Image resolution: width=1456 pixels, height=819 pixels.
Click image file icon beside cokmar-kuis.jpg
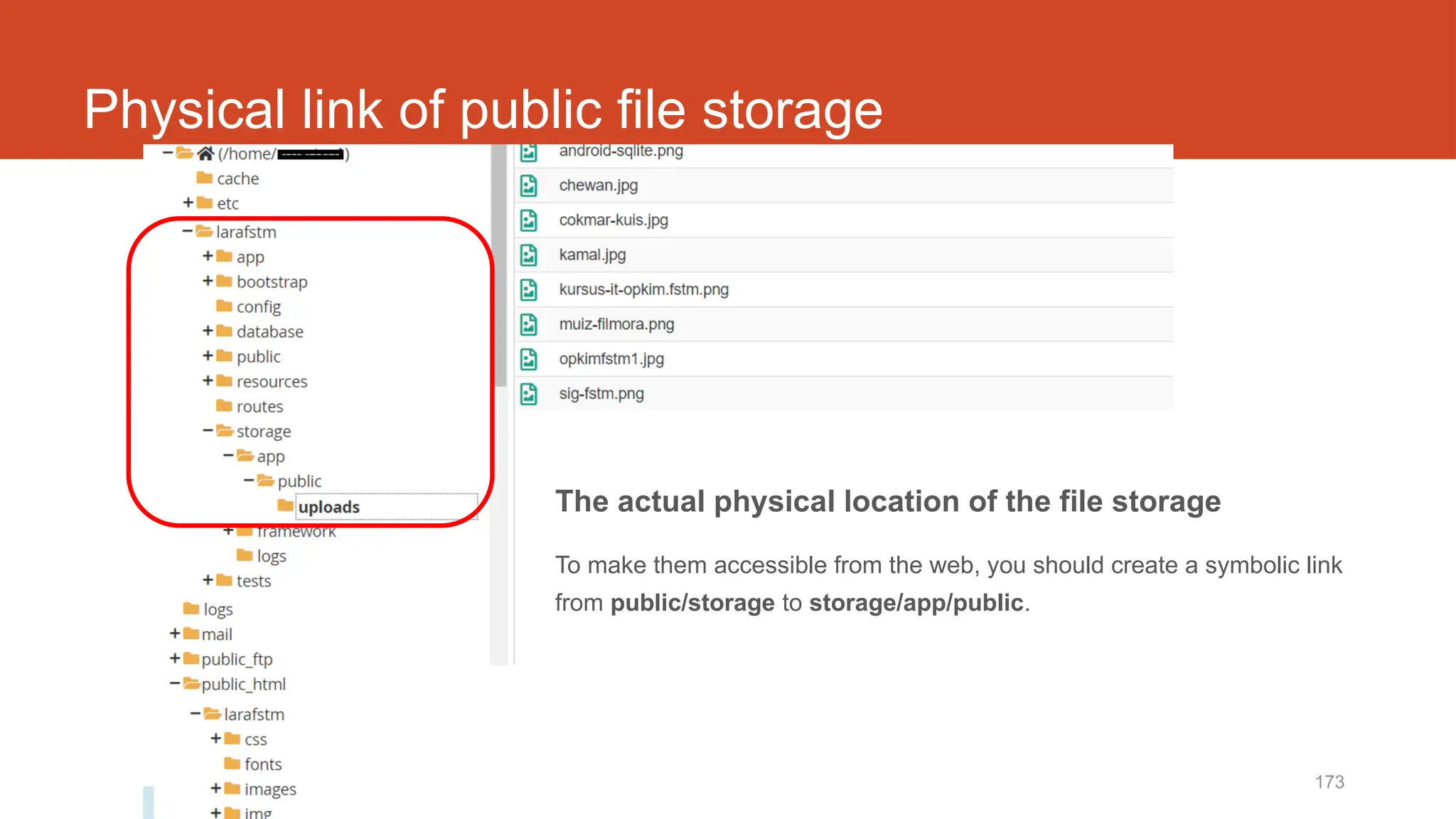tap(529, 220)
